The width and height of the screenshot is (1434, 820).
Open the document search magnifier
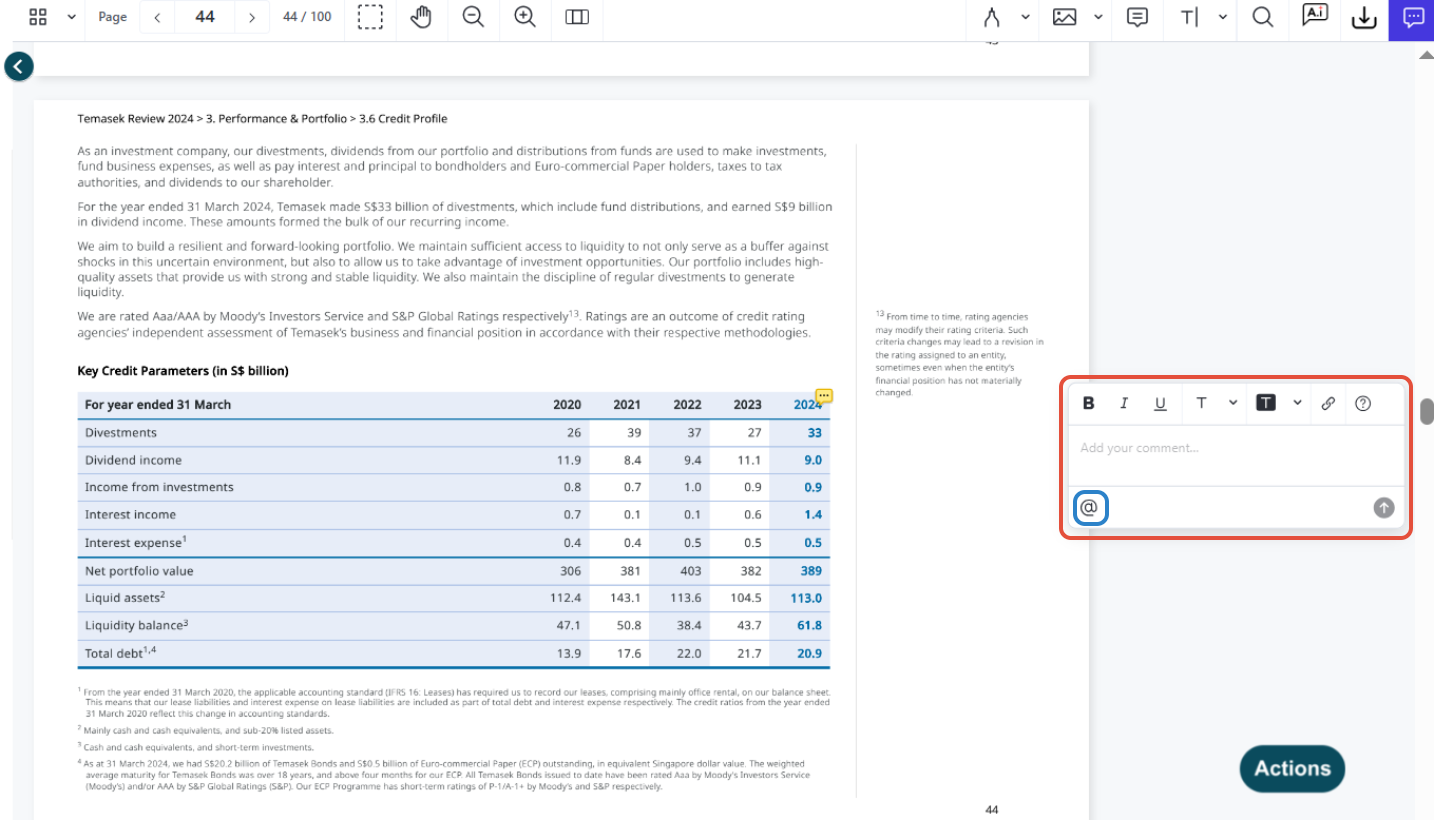pyautogui.click(x=1263, y=17)
